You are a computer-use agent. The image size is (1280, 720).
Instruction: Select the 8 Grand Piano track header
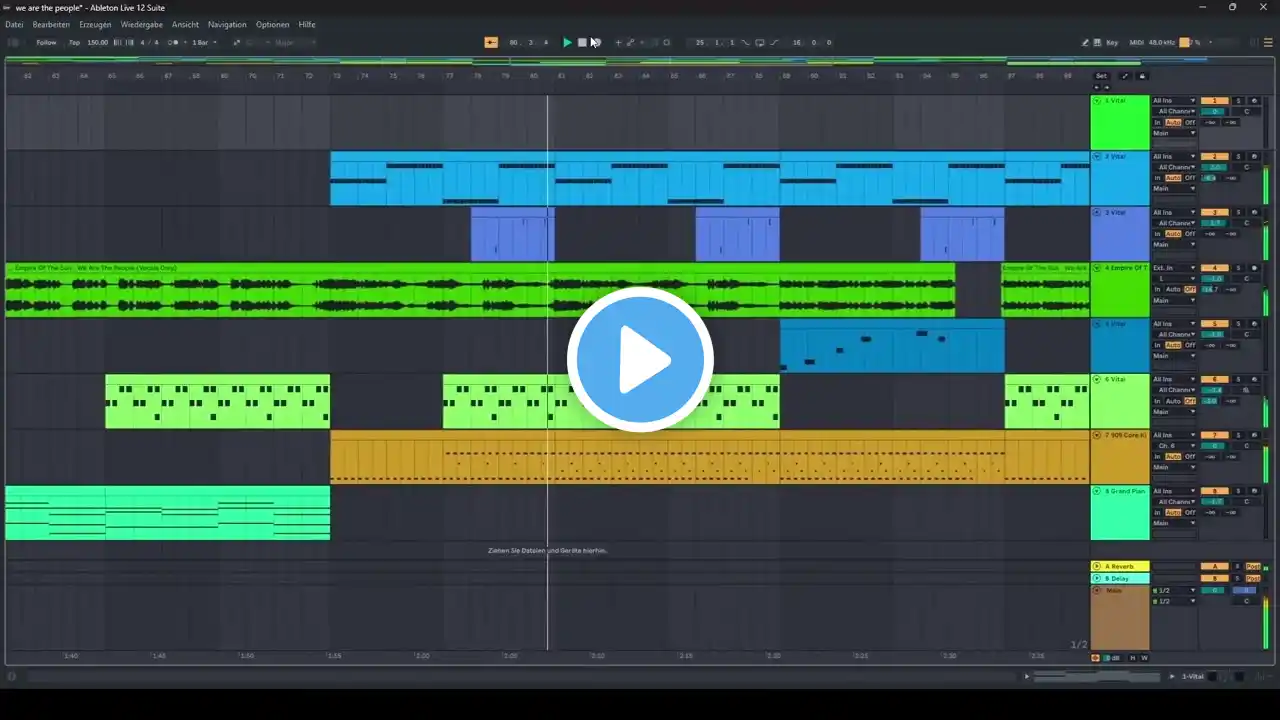[x=1120, y=514]
